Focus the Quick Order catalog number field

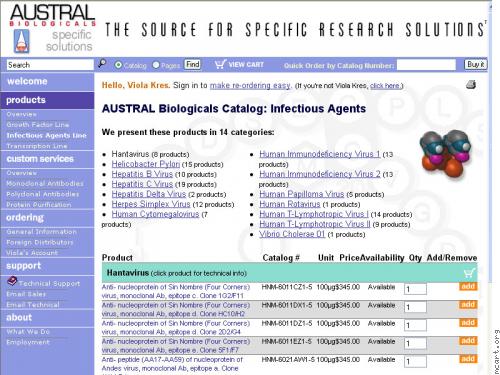click(426, 65)
